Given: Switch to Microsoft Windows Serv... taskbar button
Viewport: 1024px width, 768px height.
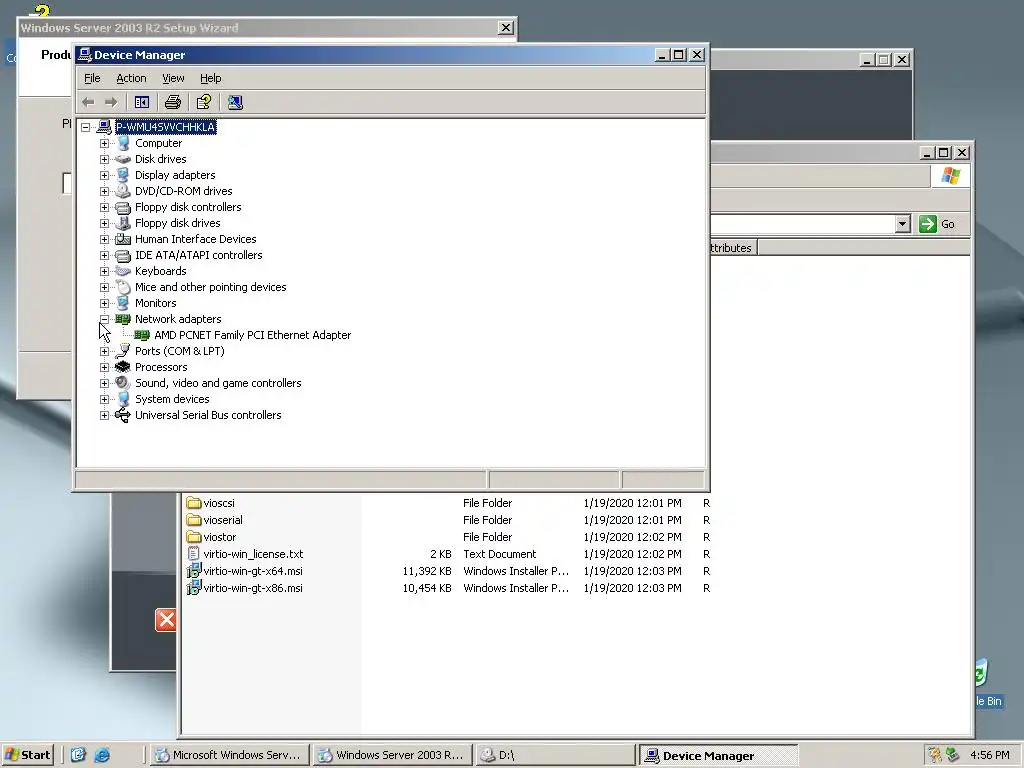Looking at the screenshot, I should (x=228, y=756).
